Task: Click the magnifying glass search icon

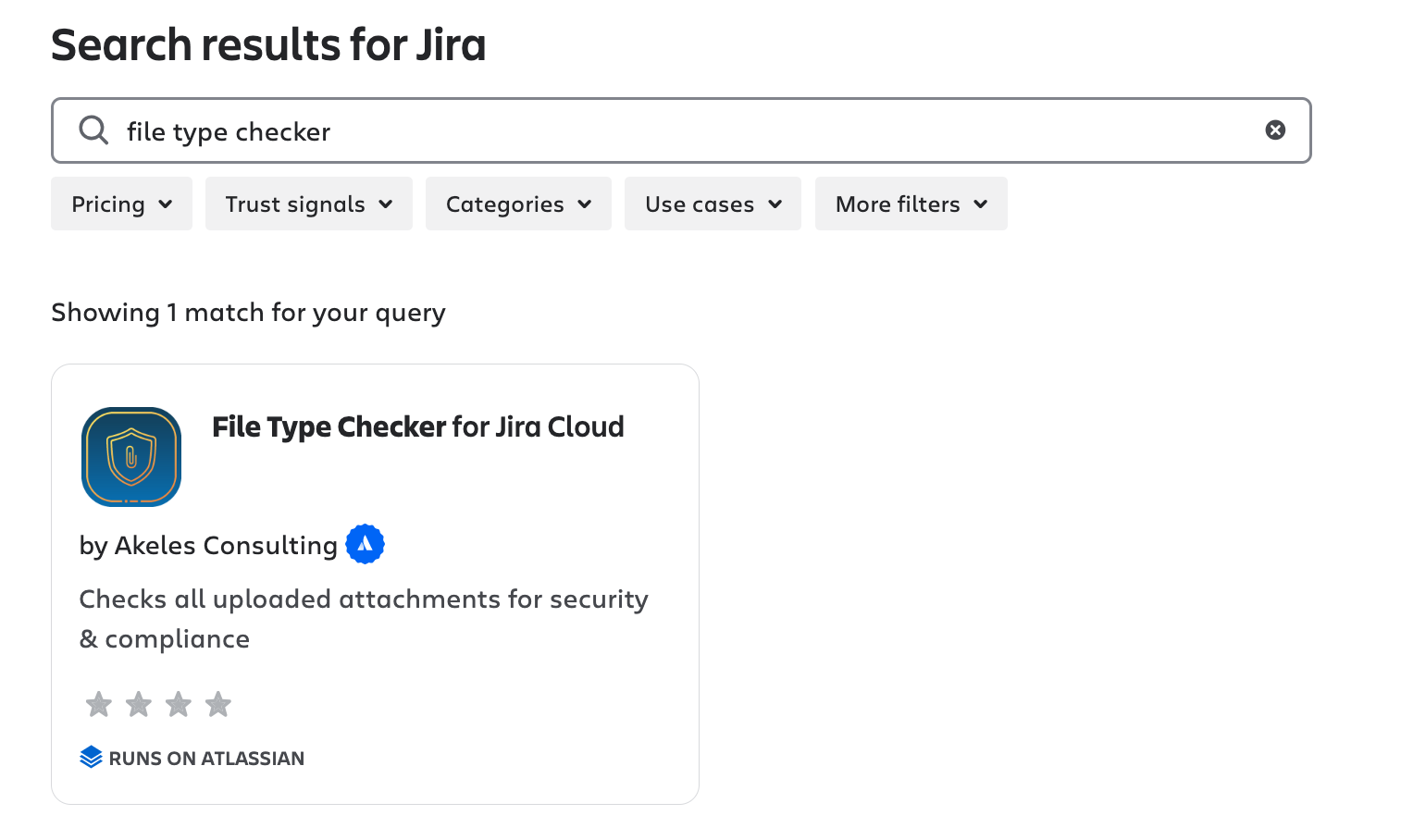Action: [x=93, y=130]
